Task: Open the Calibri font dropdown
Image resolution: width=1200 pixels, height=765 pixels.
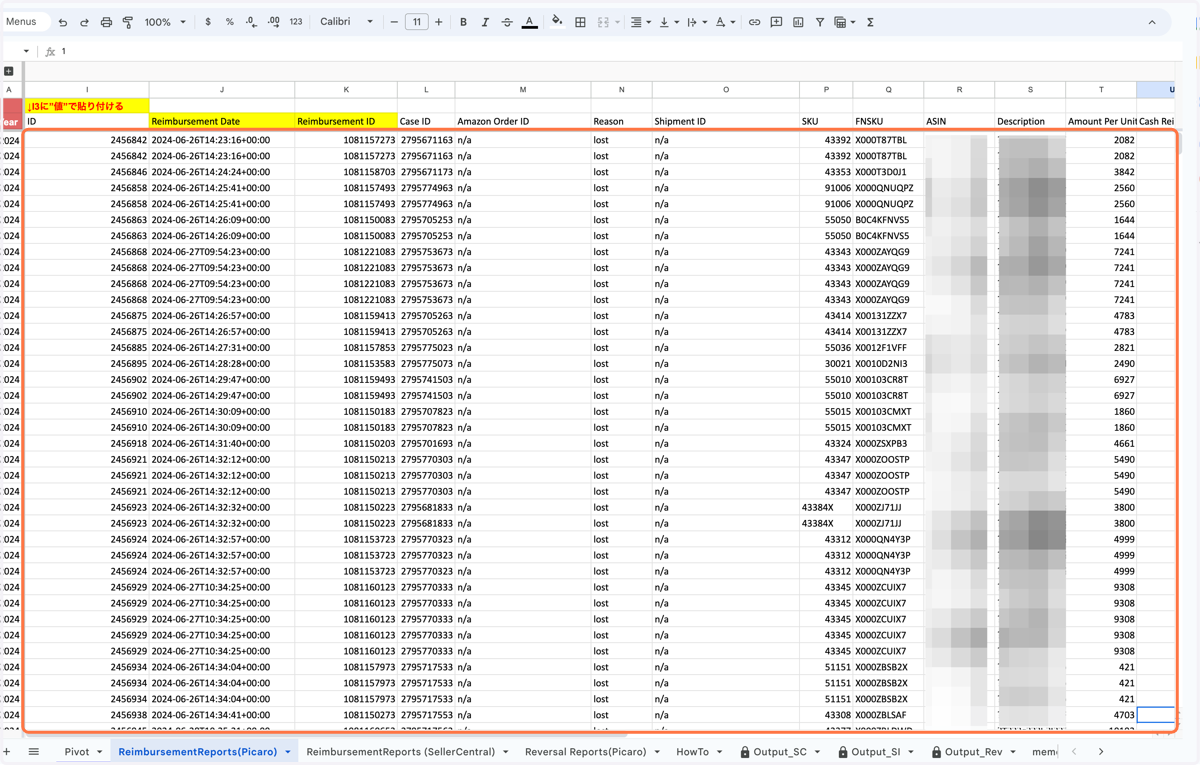Action: point(346,22)
